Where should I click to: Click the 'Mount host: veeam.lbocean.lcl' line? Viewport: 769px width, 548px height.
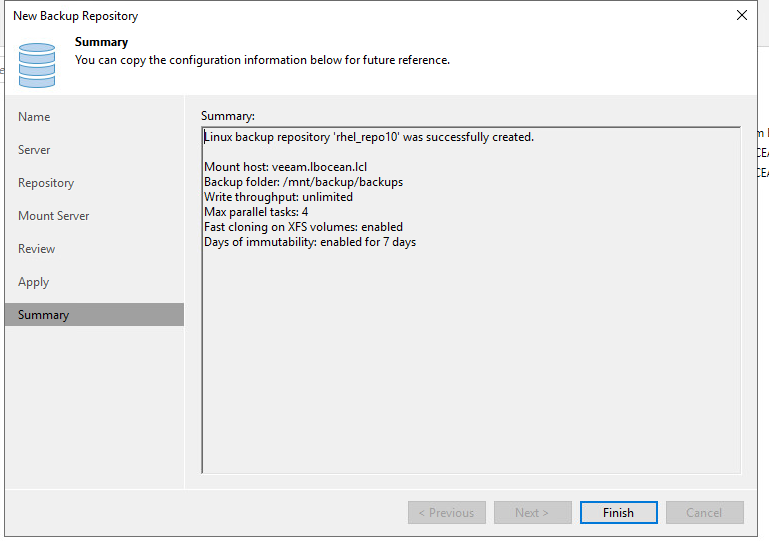tap(285, 167)
